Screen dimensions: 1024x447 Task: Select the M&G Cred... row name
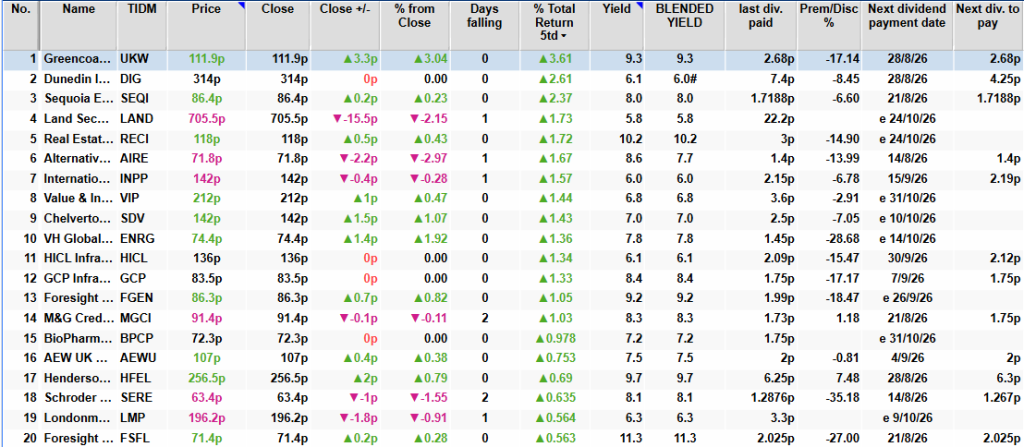coord(77,318)
